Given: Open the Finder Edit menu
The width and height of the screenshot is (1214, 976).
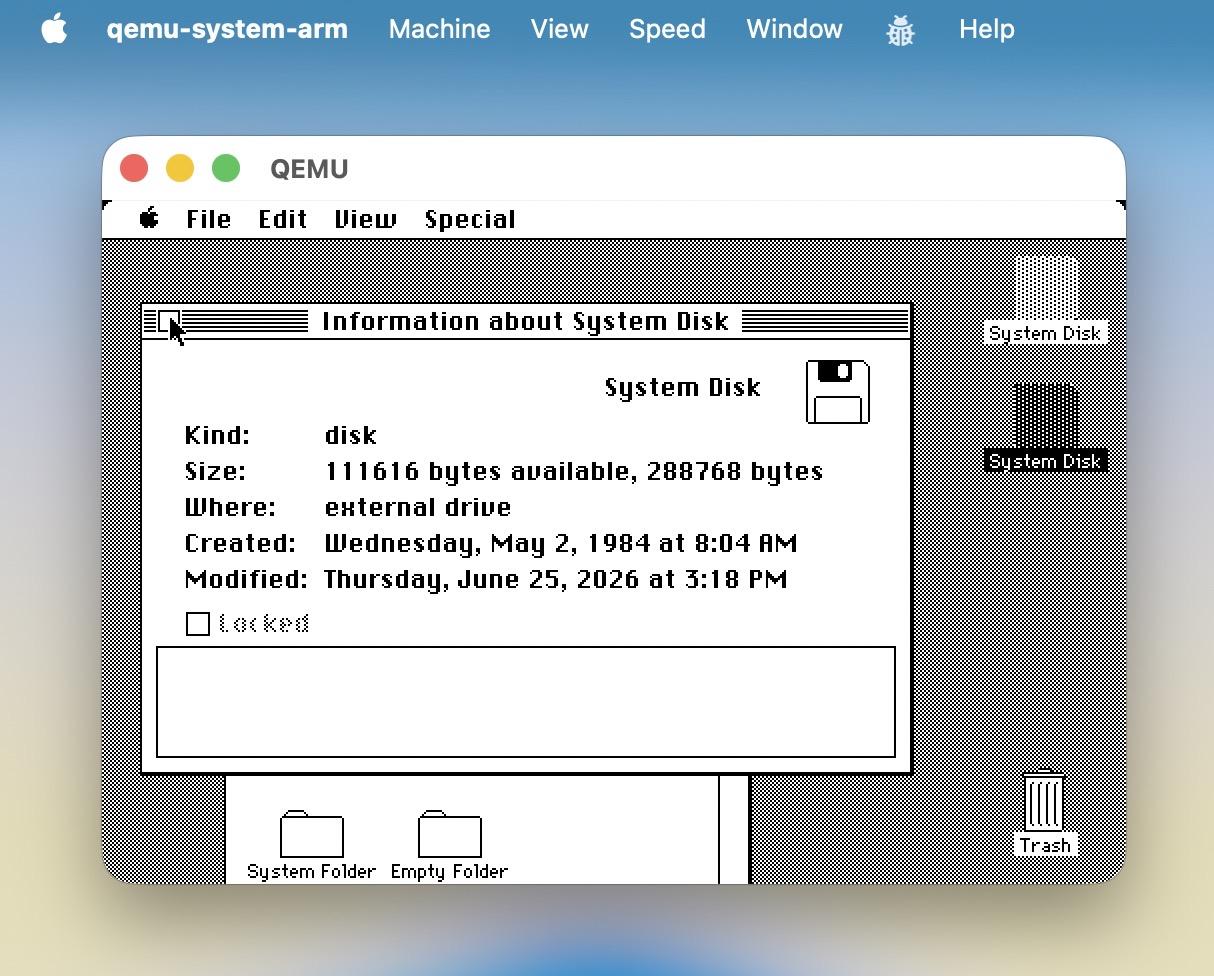Looking at the screenshot, I should (x=282, y=220).
